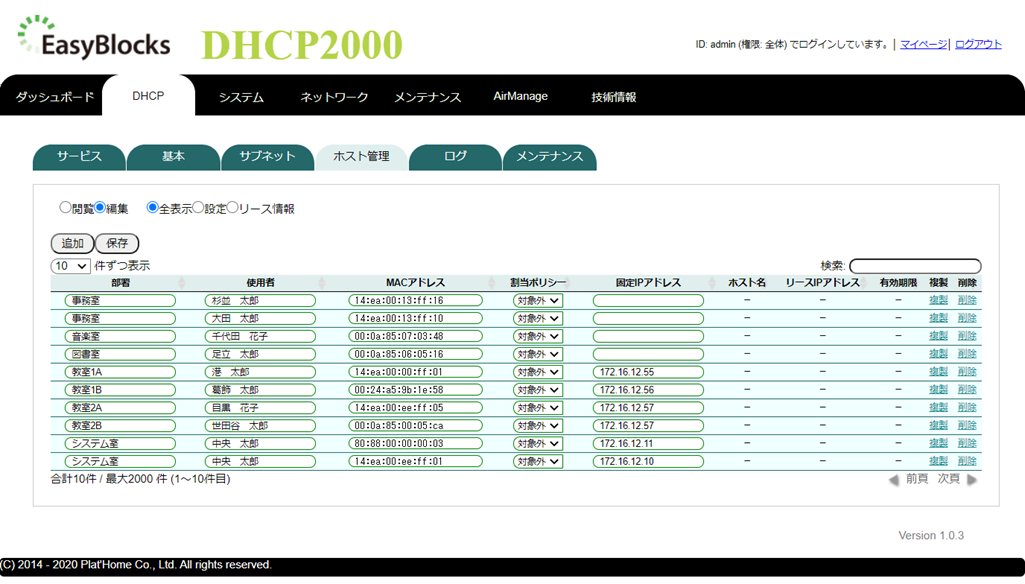Screen dimensions: 1025x584
Task: Edit the 使用者 field containing 足立 太郎
Action: tap(260, 354)
